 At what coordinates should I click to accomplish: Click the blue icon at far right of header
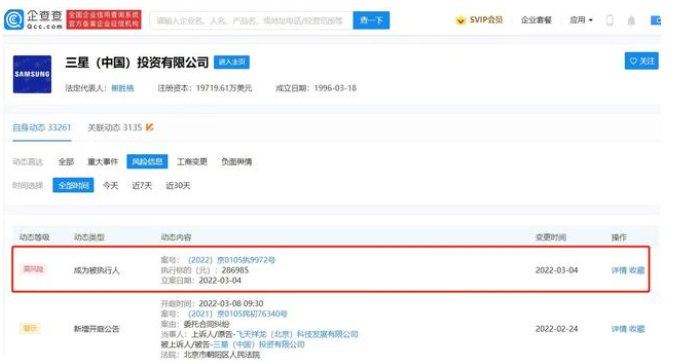(656, 20)
